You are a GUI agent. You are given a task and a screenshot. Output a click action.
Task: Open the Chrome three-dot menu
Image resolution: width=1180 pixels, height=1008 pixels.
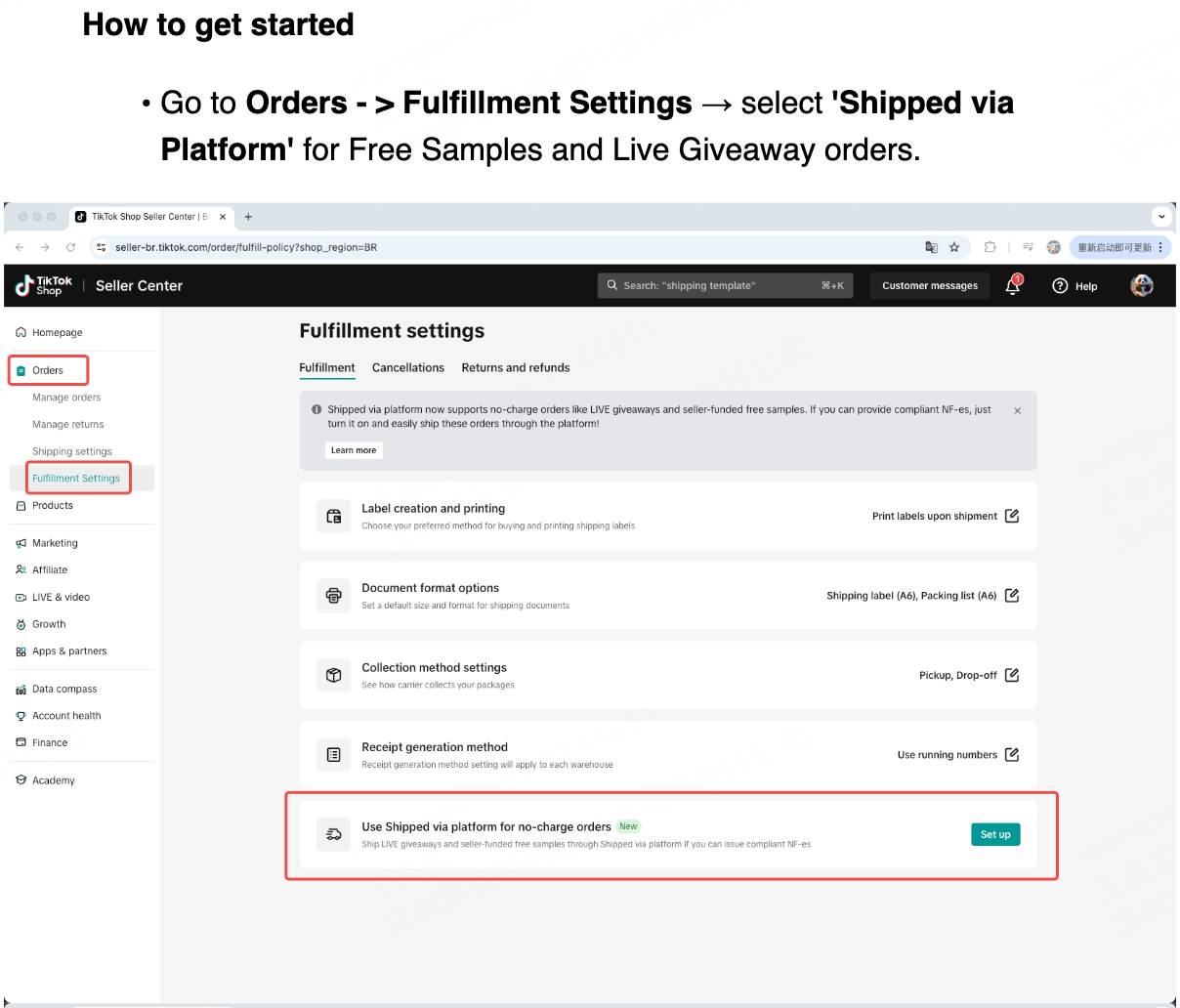point(1160,247)
